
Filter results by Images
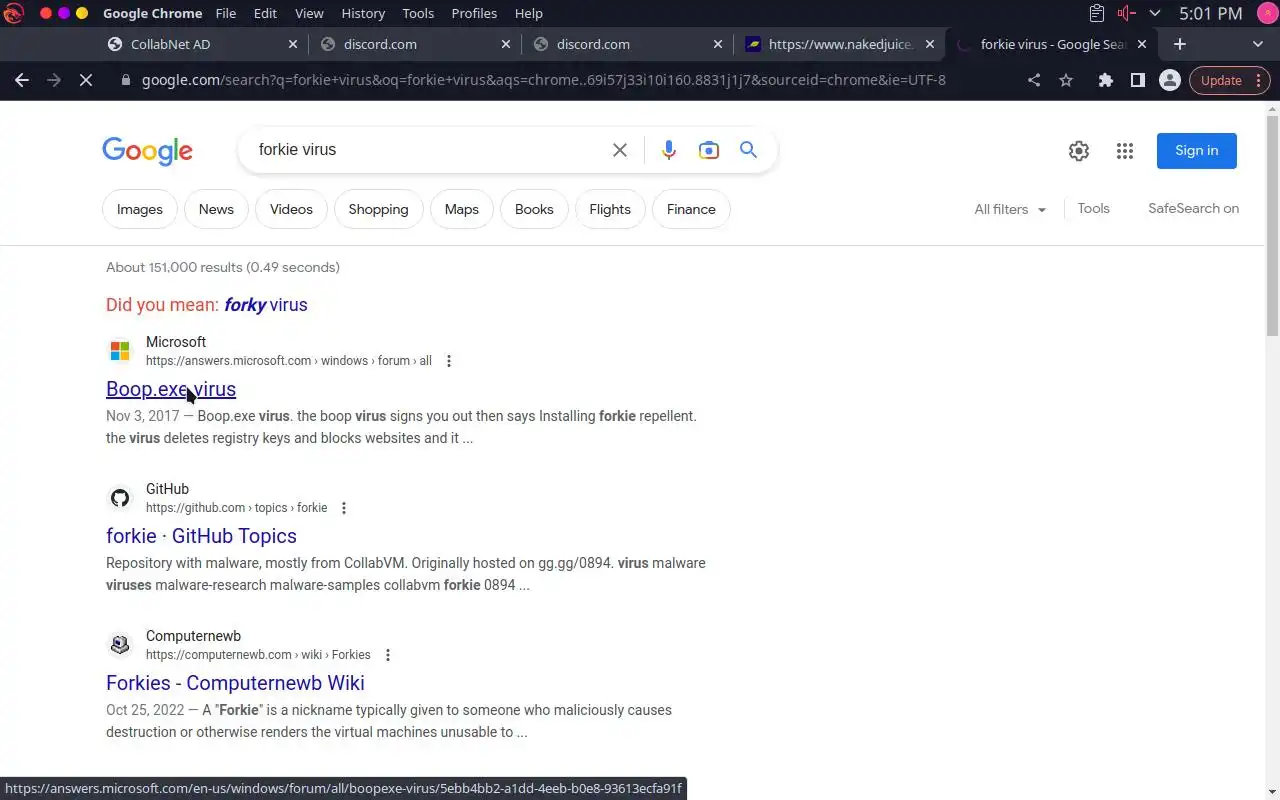click(140, 209)
